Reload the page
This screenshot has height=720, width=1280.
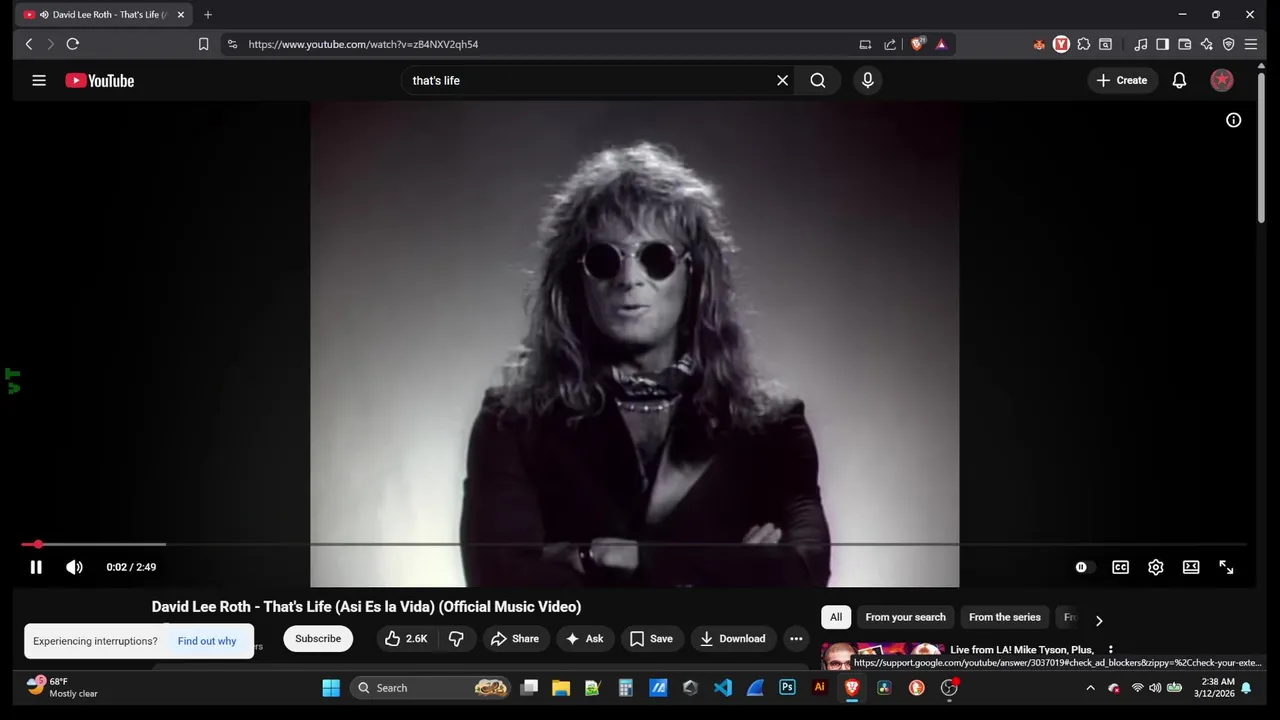[x=73, y=44]
